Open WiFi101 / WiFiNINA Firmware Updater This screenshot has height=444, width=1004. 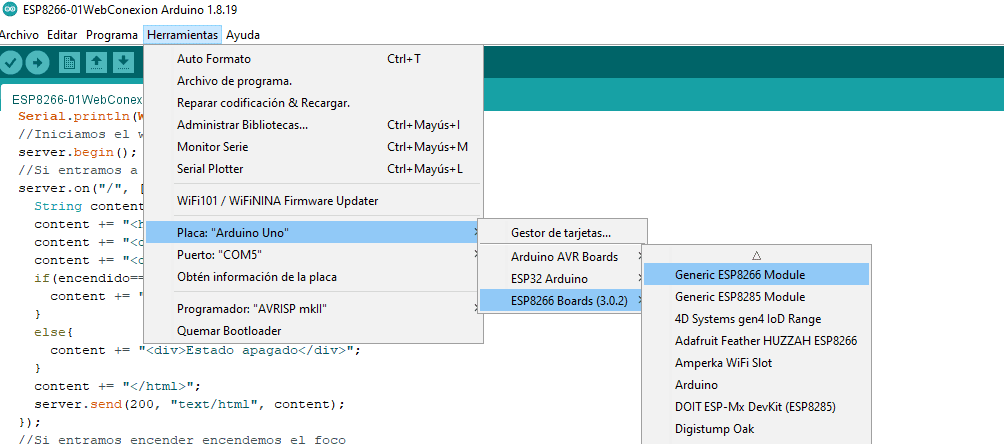point(313,201)
